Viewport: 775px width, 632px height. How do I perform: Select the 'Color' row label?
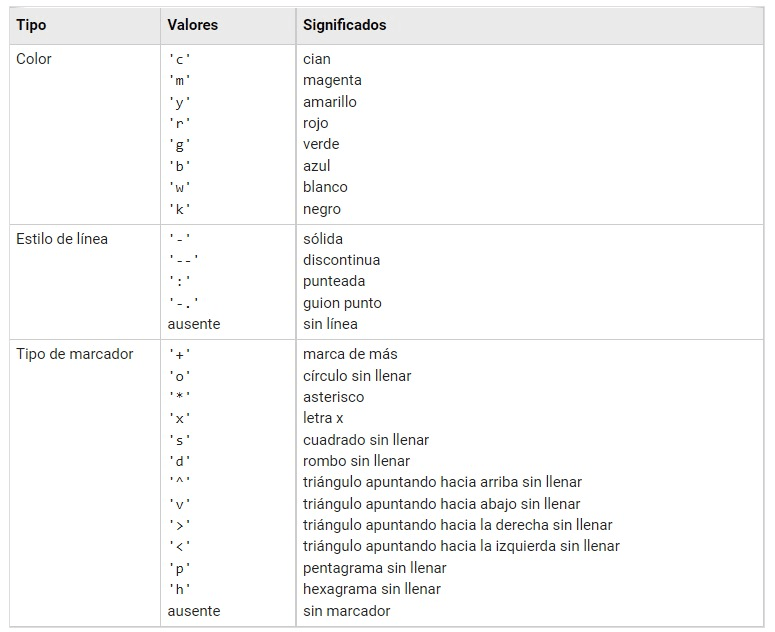pos(34,59)
